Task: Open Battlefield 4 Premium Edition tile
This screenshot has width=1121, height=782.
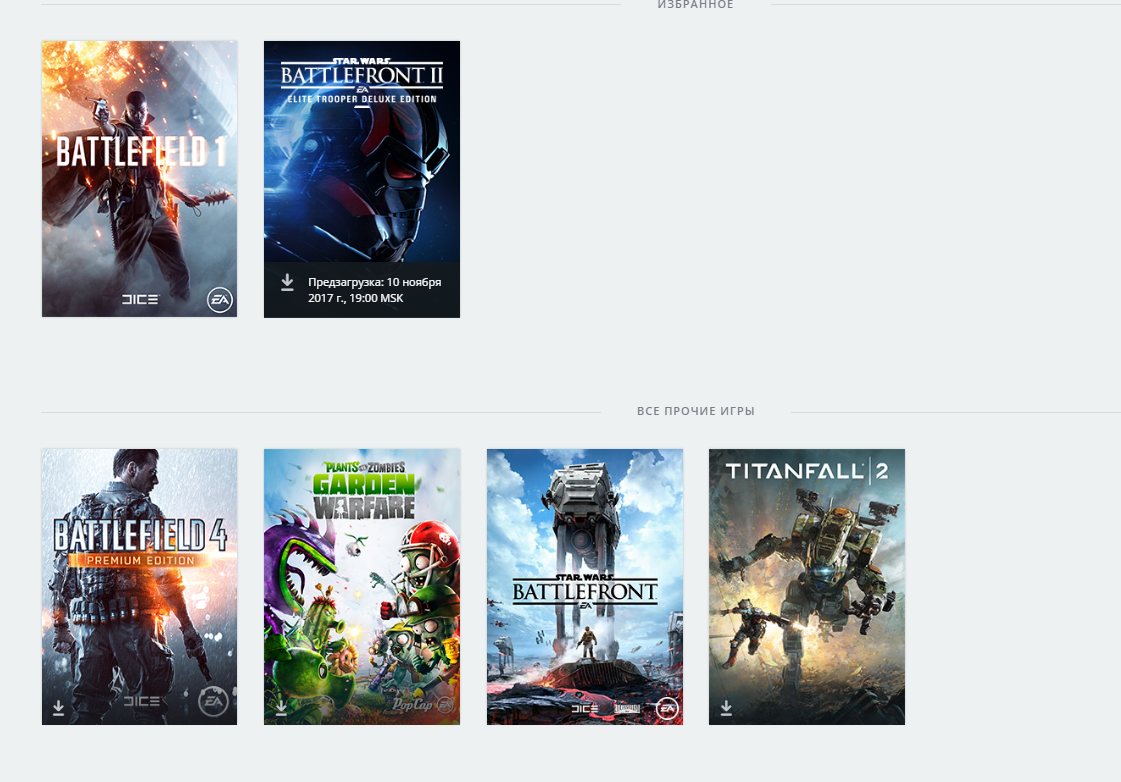Action: [x=139, y=587]
